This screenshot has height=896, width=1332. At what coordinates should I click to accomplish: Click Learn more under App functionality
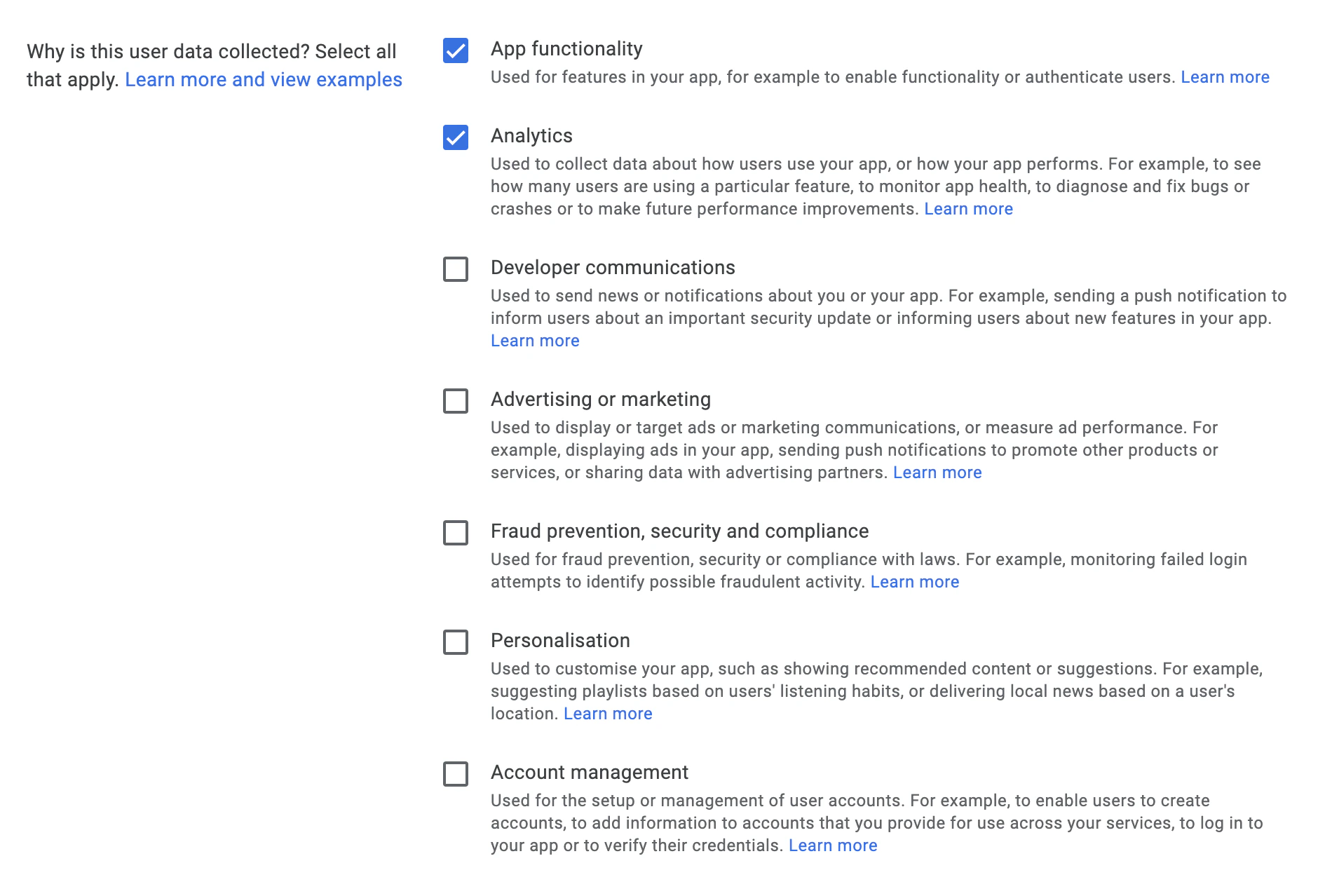pyautogui.click(x=1225, y=77)
